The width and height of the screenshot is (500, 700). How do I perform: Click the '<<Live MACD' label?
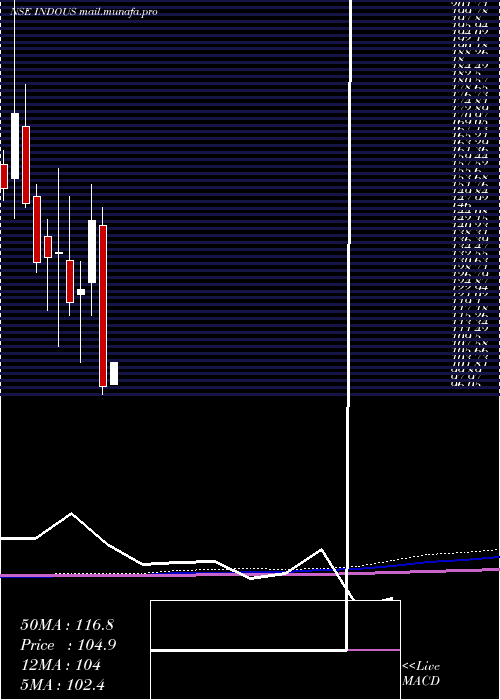pos(421,674)
